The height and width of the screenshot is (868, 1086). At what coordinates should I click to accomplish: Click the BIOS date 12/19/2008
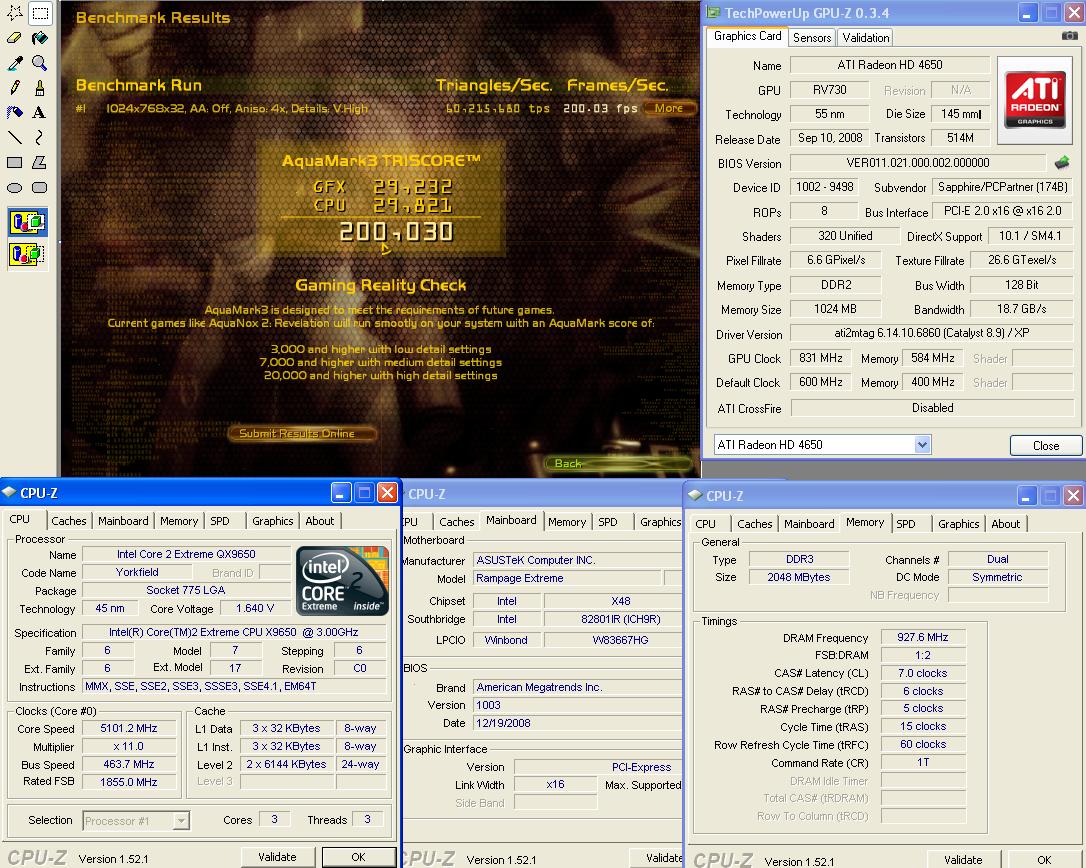pos(578,723)
